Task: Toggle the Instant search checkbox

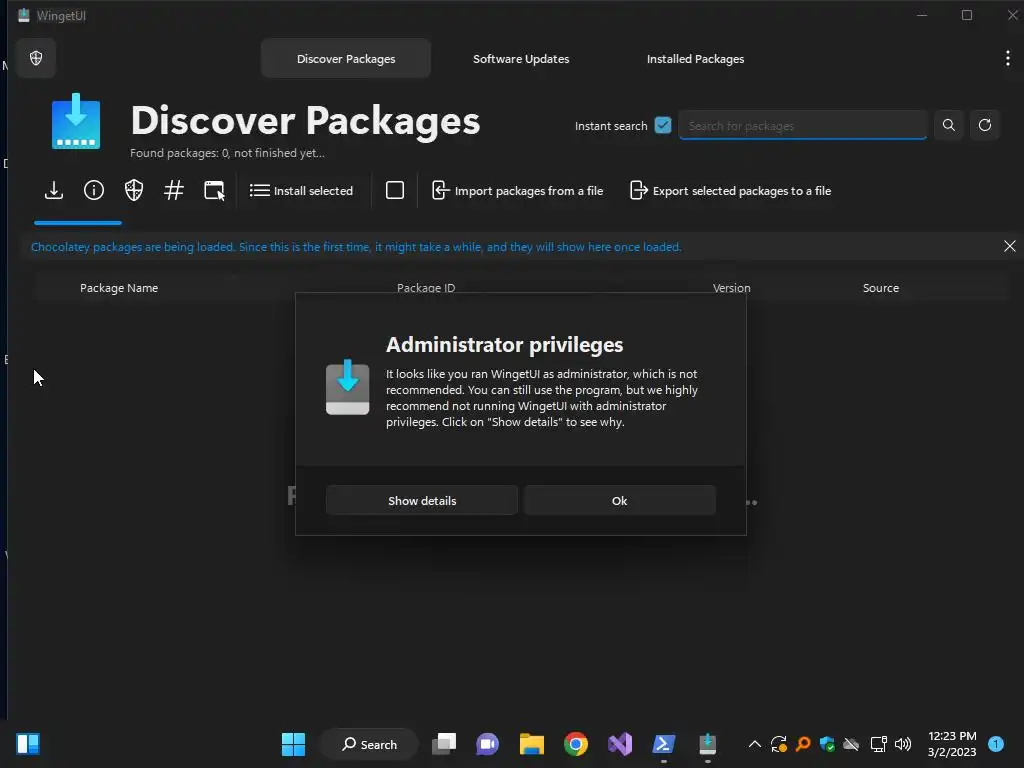Action: click(x=662, y=125)
